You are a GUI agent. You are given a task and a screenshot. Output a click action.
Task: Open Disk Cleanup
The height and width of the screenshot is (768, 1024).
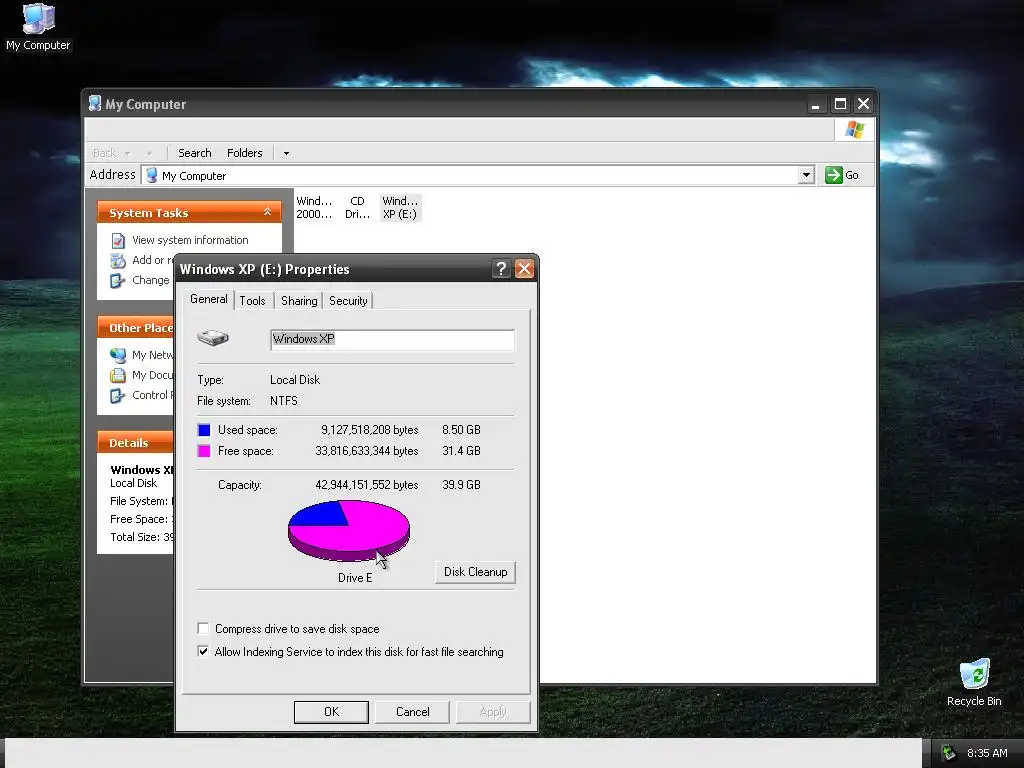point(475,572)
